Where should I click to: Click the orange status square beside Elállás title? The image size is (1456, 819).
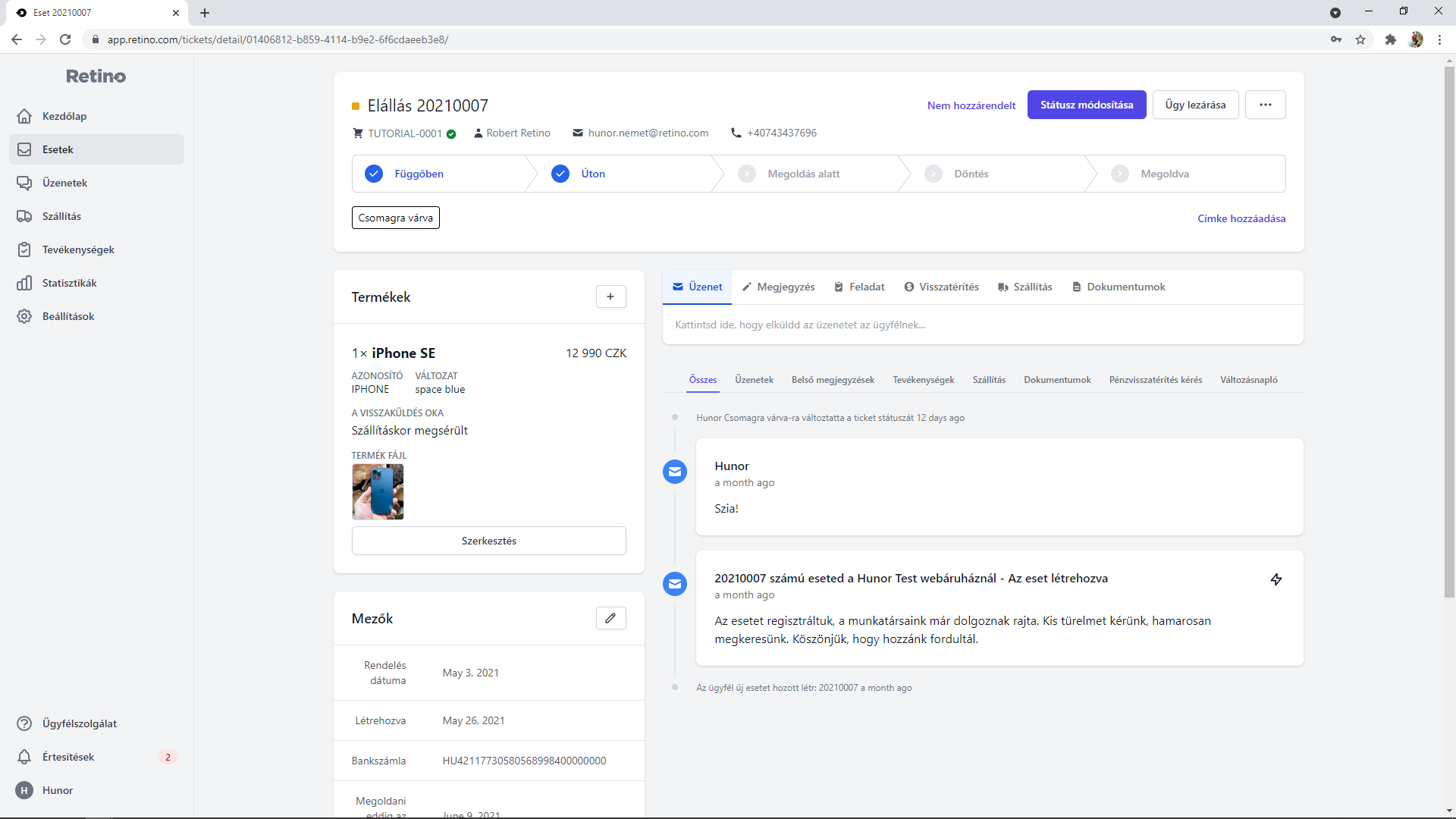coord(356,106)
